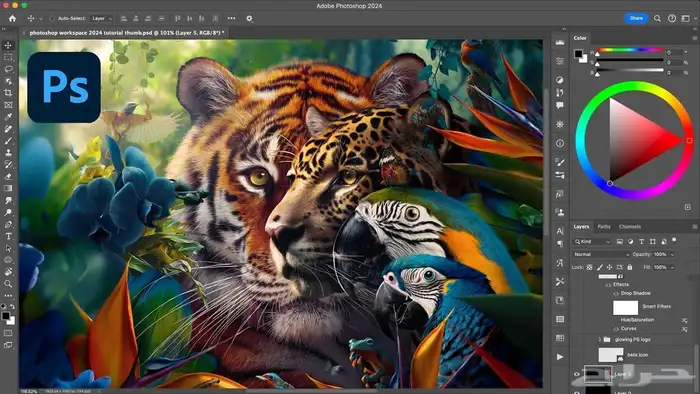Click the foreground color swatch in Color panel
Viewport: 700px width, 394px height.
(x=579, y=54)
